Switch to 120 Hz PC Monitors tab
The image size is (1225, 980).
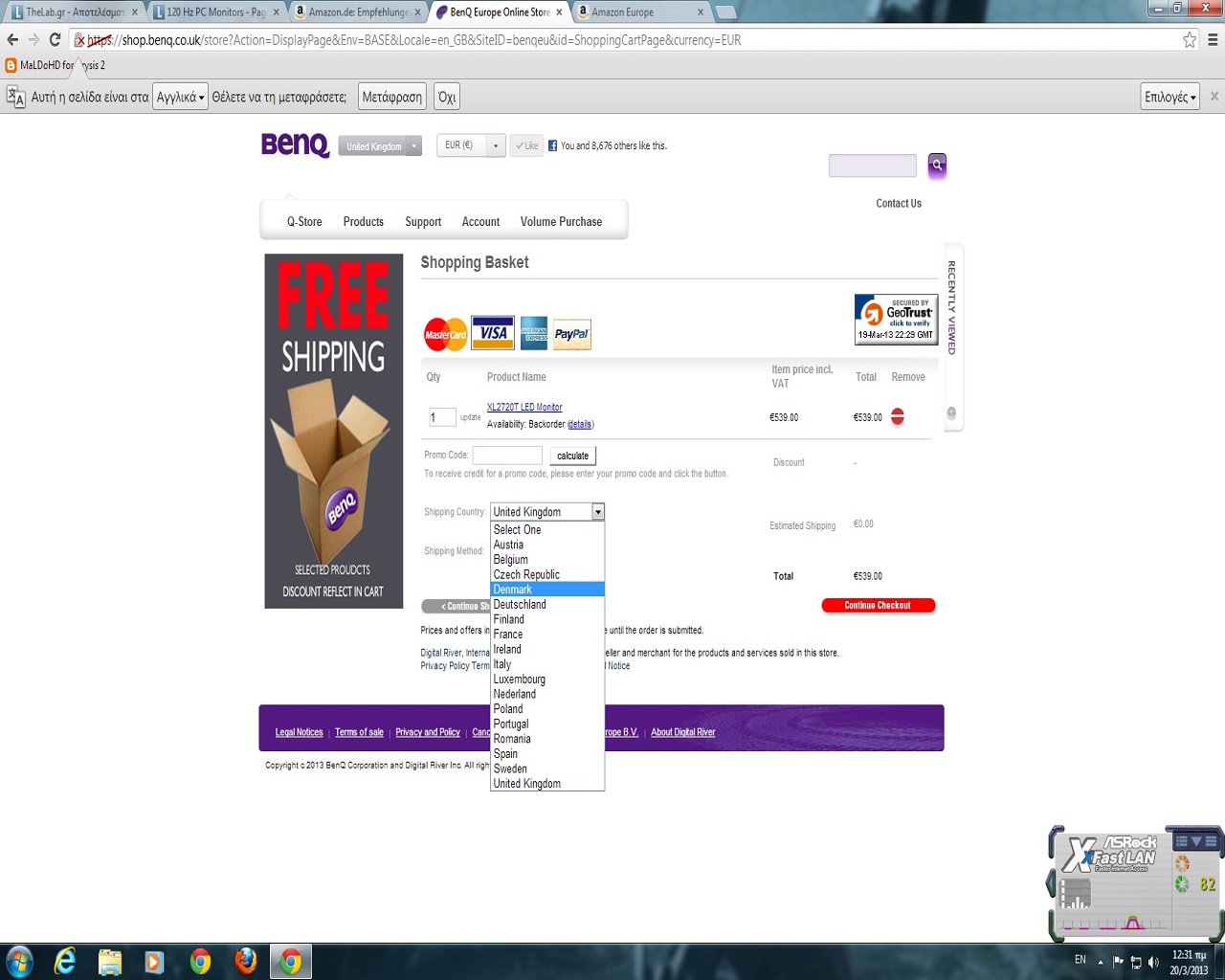pos(217,12)
